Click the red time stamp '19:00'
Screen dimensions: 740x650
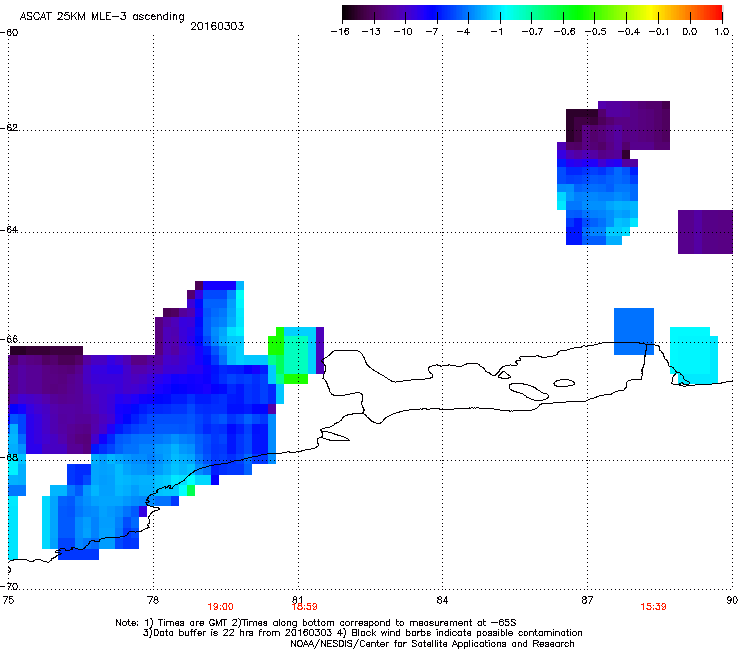[x=220, y=607]
